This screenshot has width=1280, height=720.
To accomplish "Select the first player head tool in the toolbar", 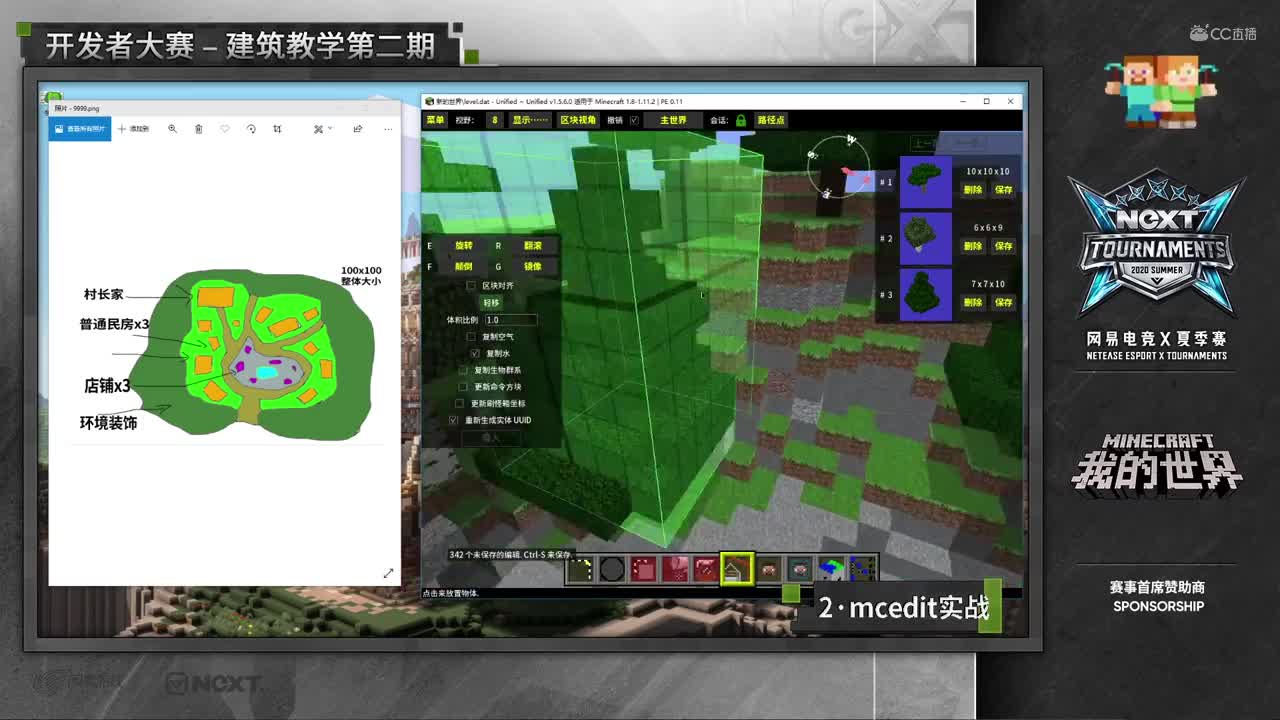I will click(x=769, y=569).
